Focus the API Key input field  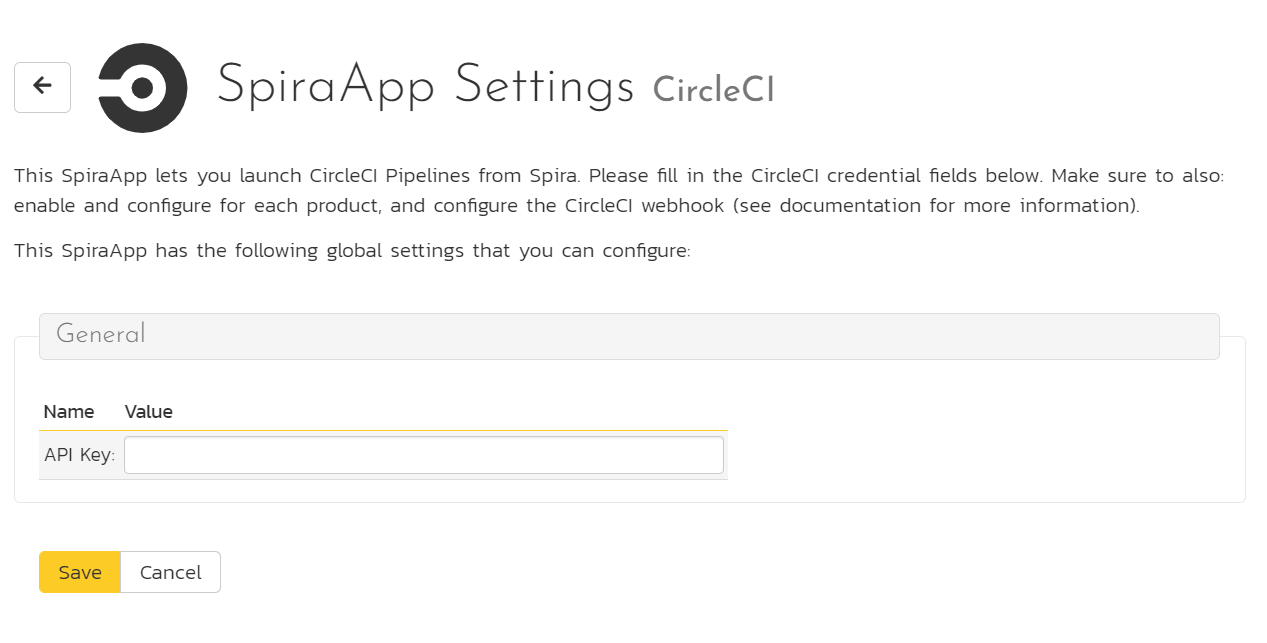(x=424, y=455)
